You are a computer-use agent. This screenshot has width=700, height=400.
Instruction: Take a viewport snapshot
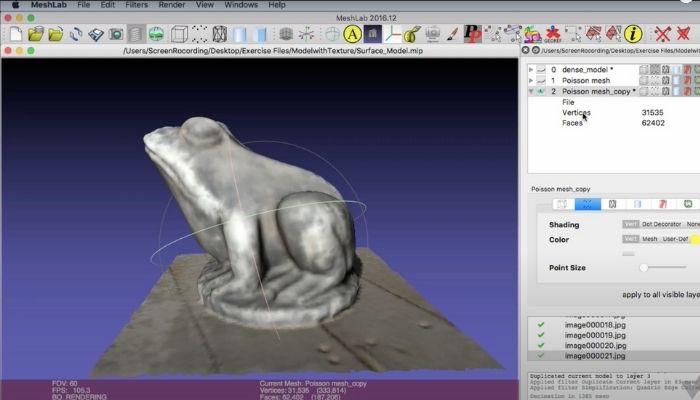[116, 34]
